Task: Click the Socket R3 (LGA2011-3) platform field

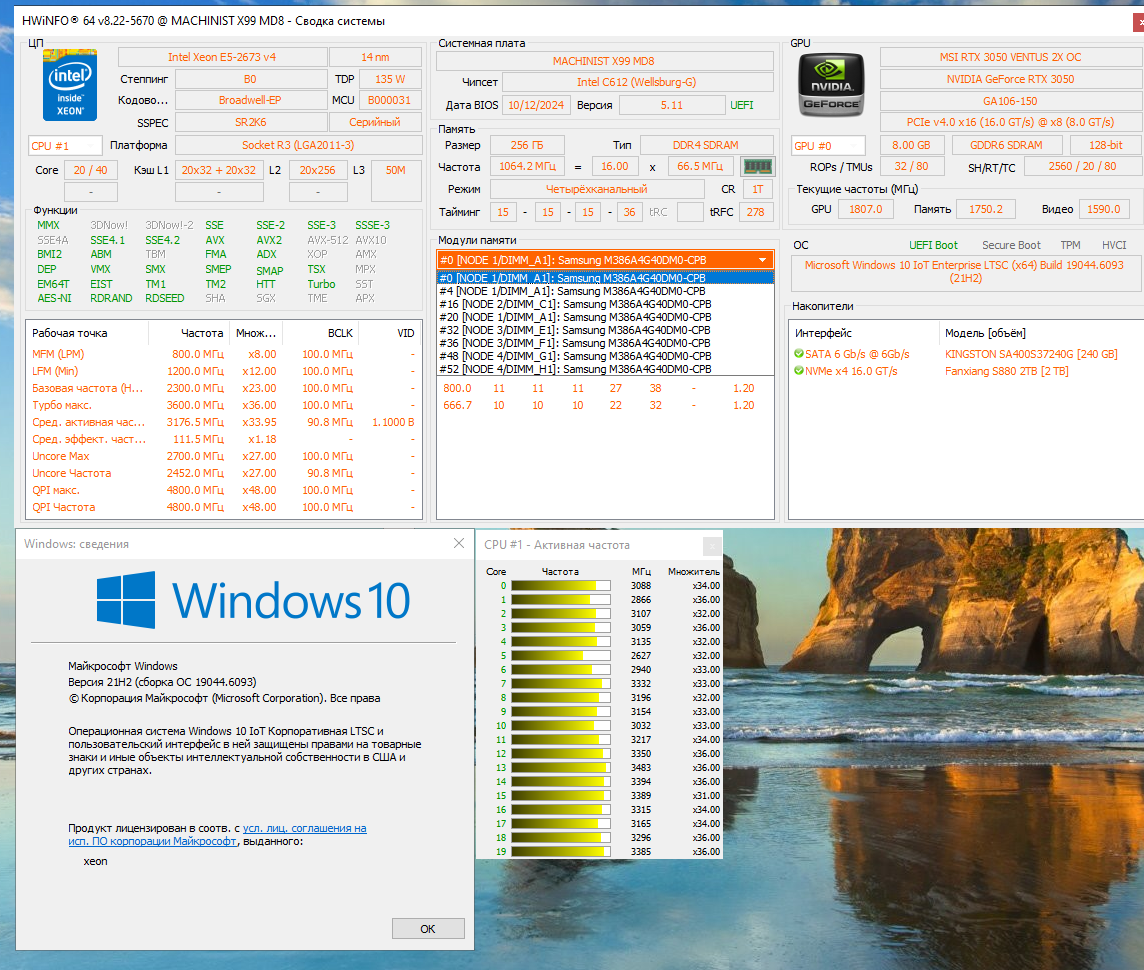Action: pyautogui.click(x=298, y=145)
